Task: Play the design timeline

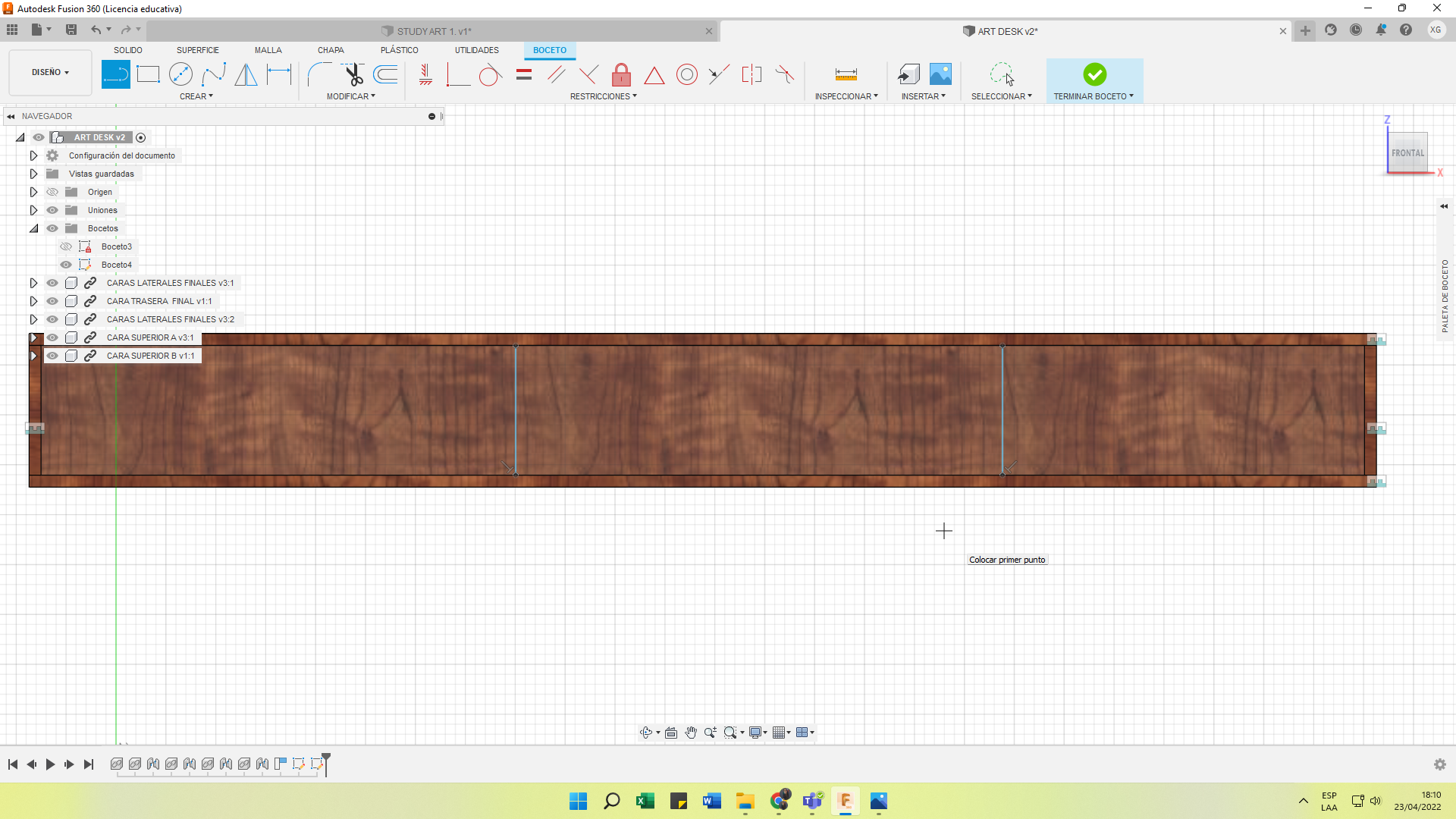Action: tap(50, 764)
